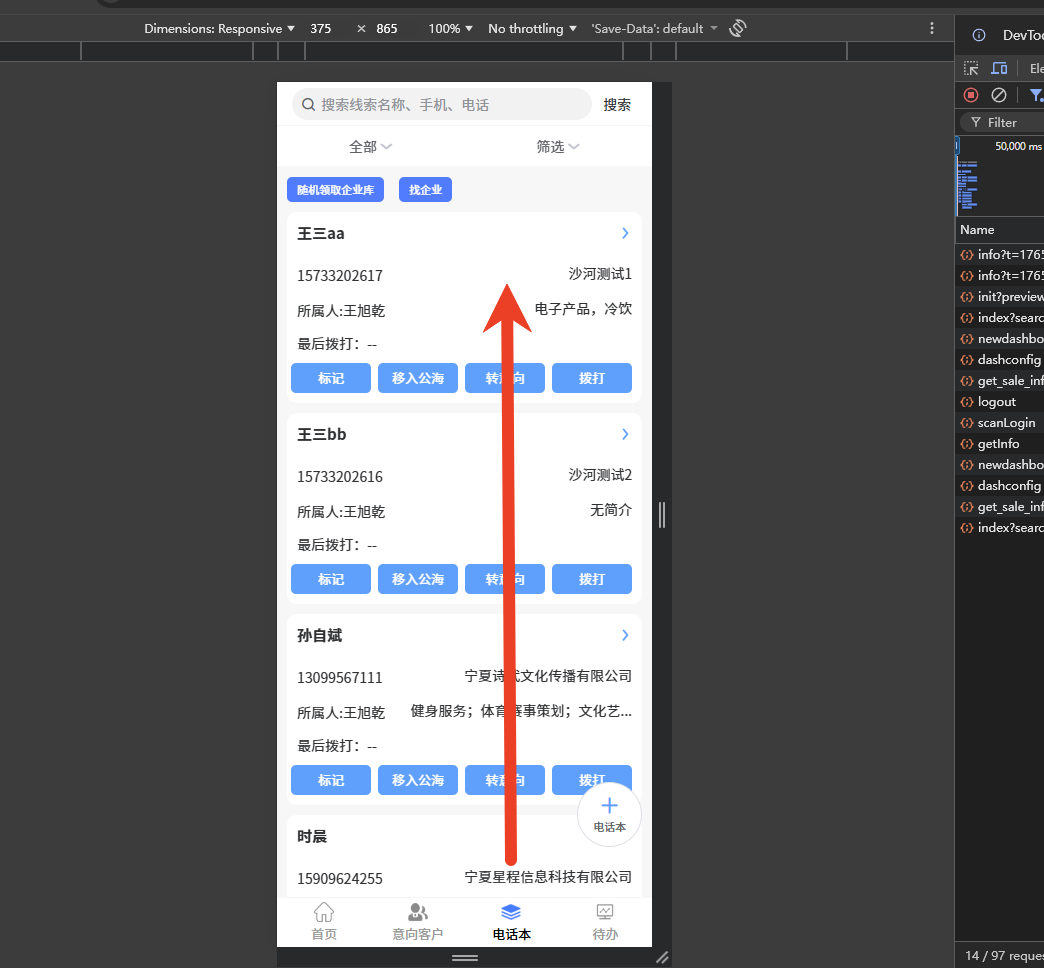Select the 电话本 bottom tab
The width and height of the screenshot is (1044, 968).
511,921
